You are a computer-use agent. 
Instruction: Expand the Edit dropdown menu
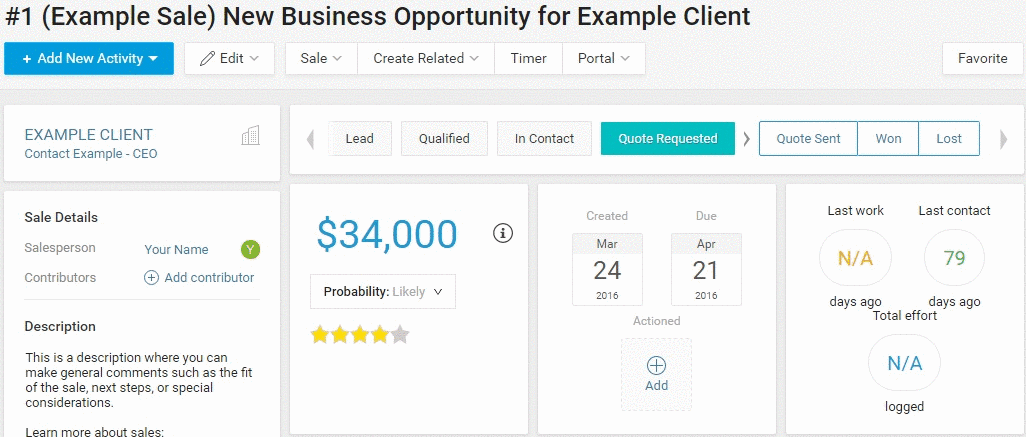pyautogui.click(x=229, y=58)
